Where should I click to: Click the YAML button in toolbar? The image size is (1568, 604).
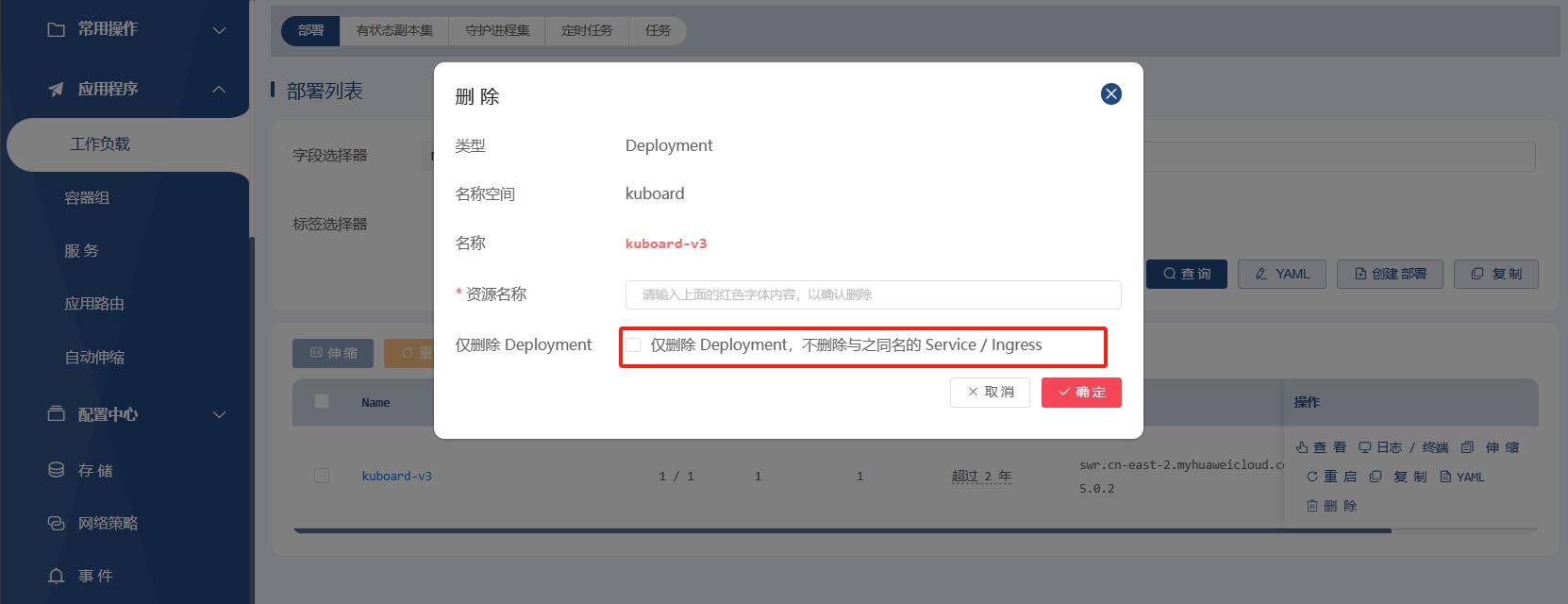1282,274
